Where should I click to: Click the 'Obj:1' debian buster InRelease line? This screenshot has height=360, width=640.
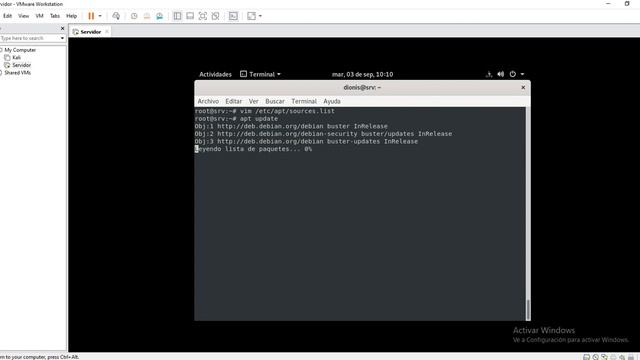pos(291,127)
